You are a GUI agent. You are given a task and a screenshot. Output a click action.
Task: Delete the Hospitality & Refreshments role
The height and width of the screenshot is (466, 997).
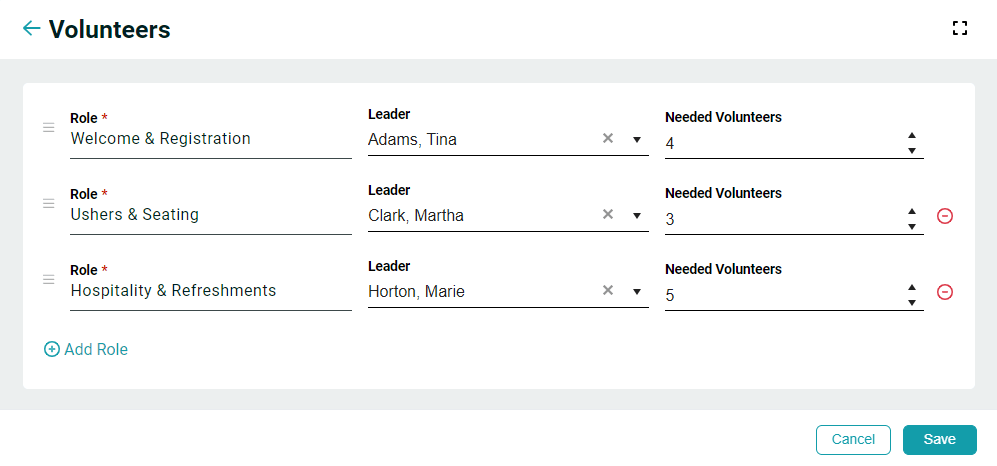(x=945, y=292)
